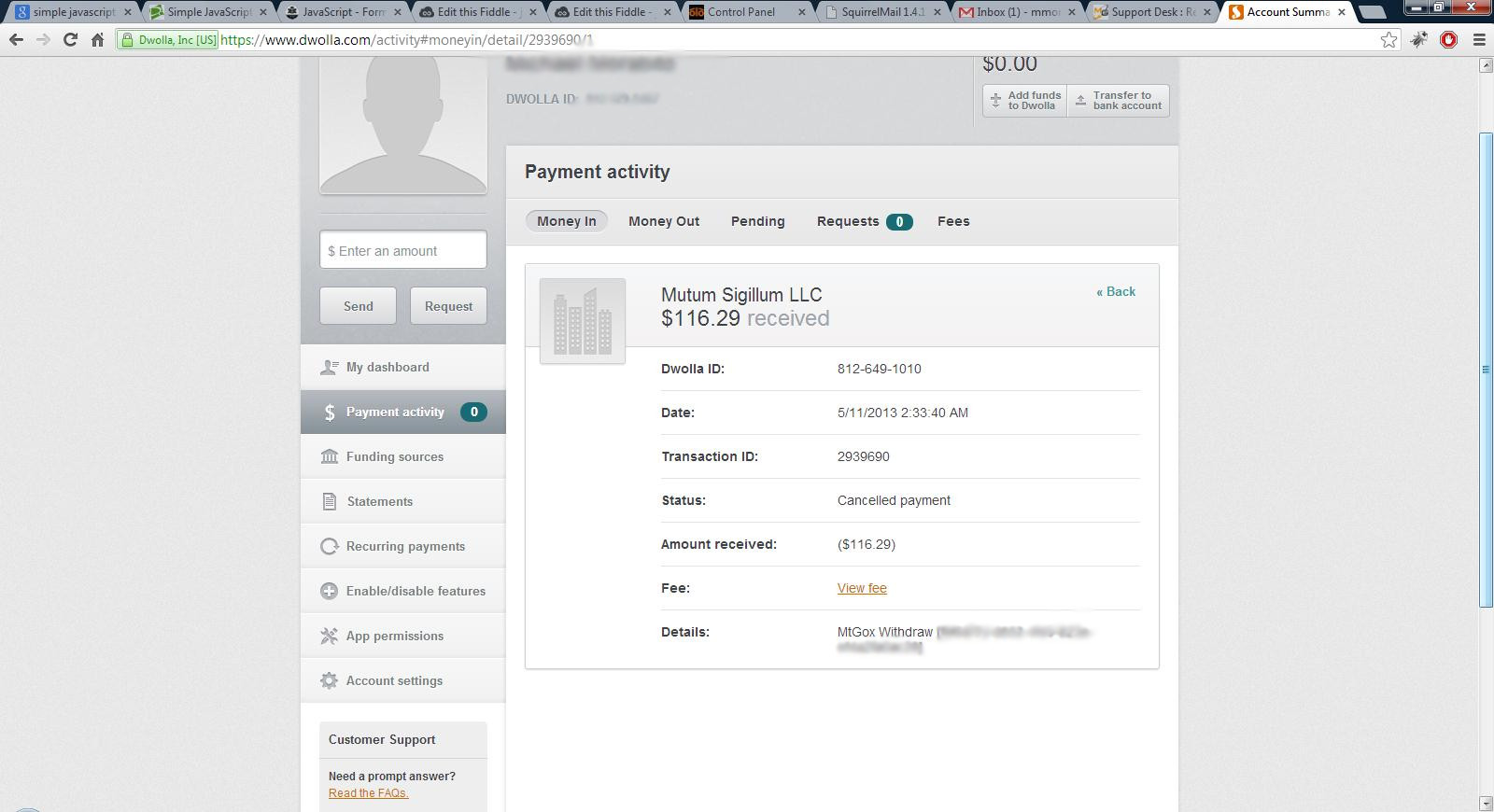Reload the current page

tap(70, 40)
